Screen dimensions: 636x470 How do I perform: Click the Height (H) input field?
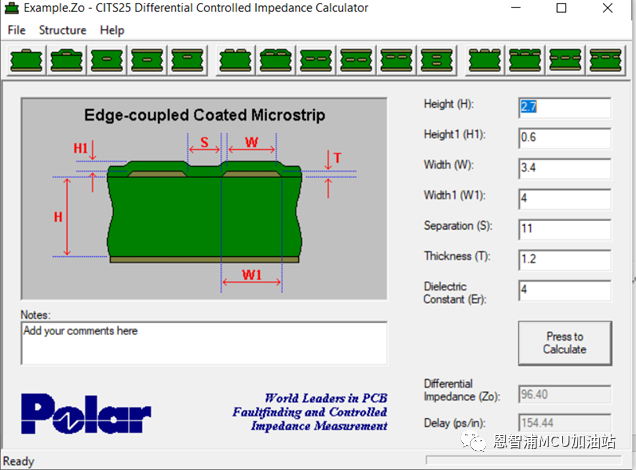coord(563,107)
